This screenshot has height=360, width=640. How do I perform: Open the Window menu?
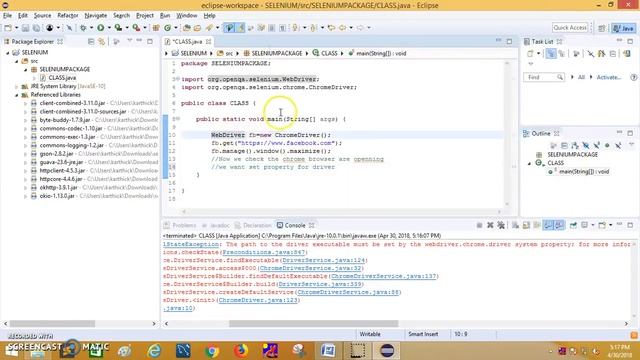tap(187, 16)
